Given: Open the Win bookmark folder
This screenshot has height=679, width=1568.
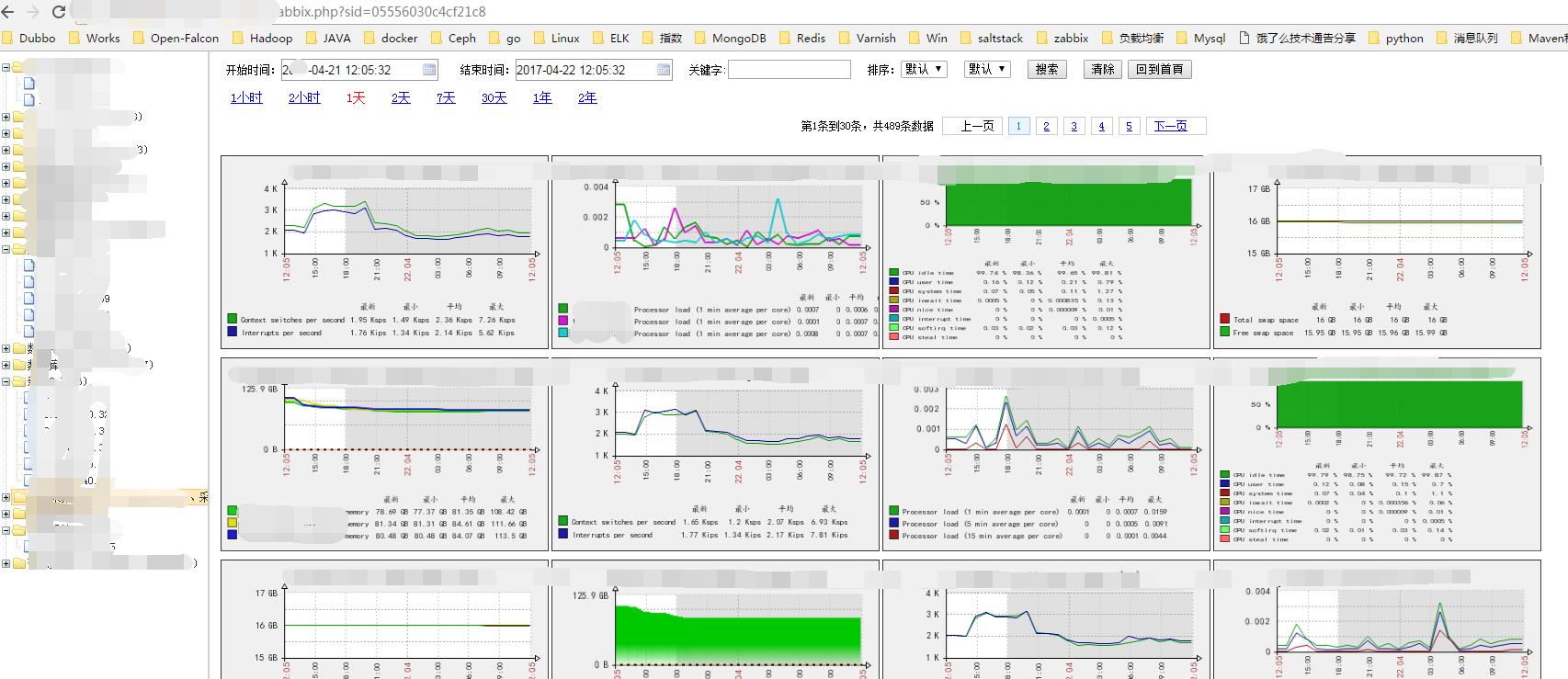Looking at the screenshot, I should (x=928, y=38).
